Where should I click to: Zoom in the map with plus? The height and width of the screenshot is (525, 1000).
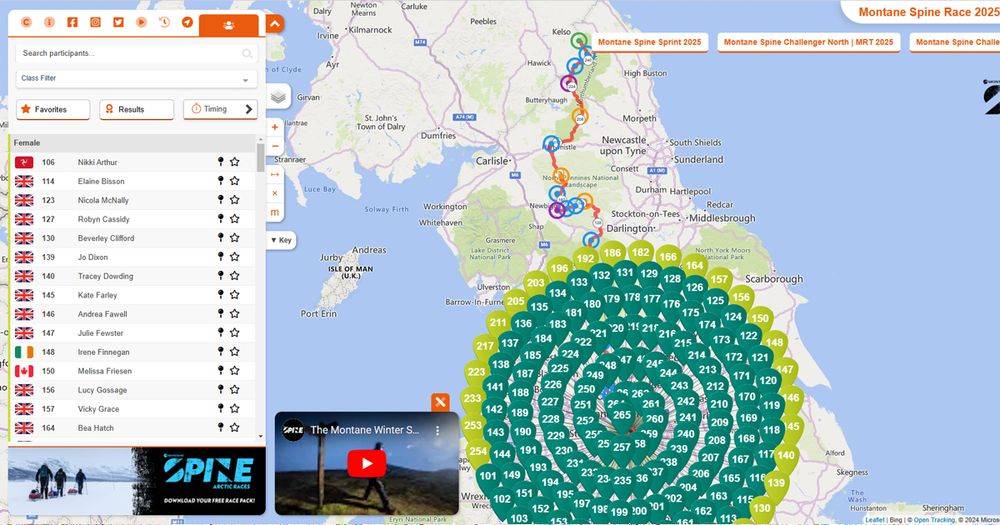pos(275,127)
